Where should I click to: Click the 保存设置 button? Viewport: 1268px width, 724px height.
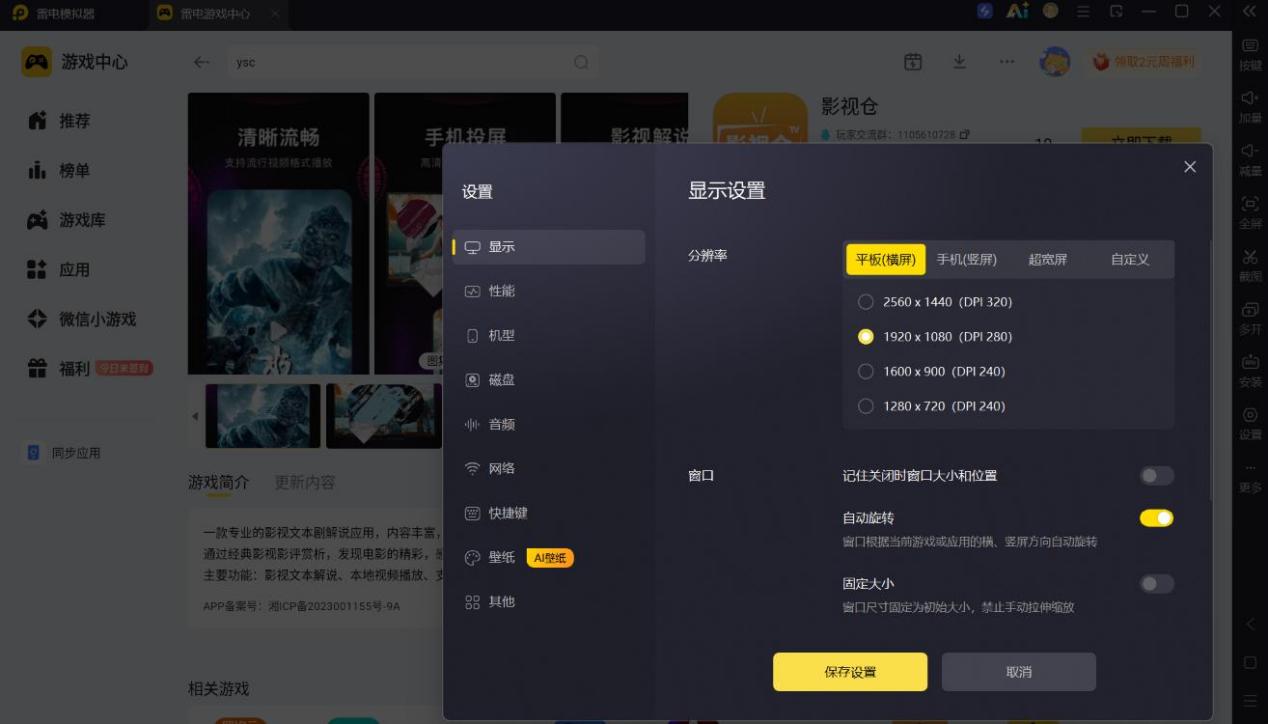850,672
